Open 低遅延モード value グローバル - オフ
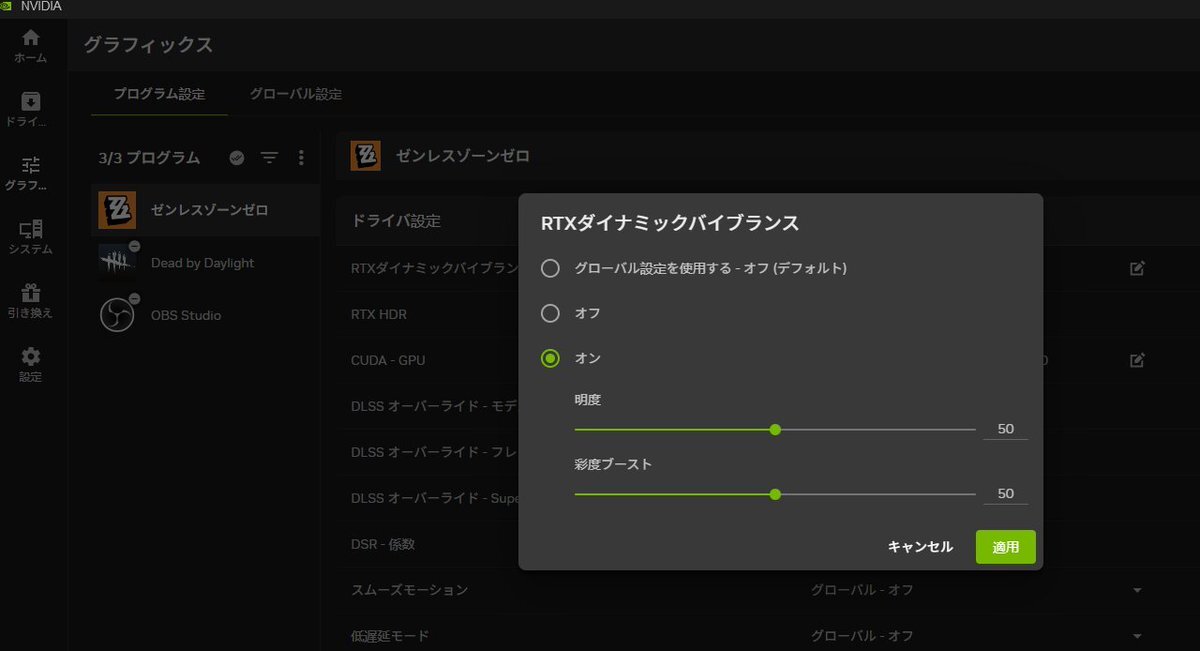The width and height of the screenshot is (1200, 651). click(862, 636)
